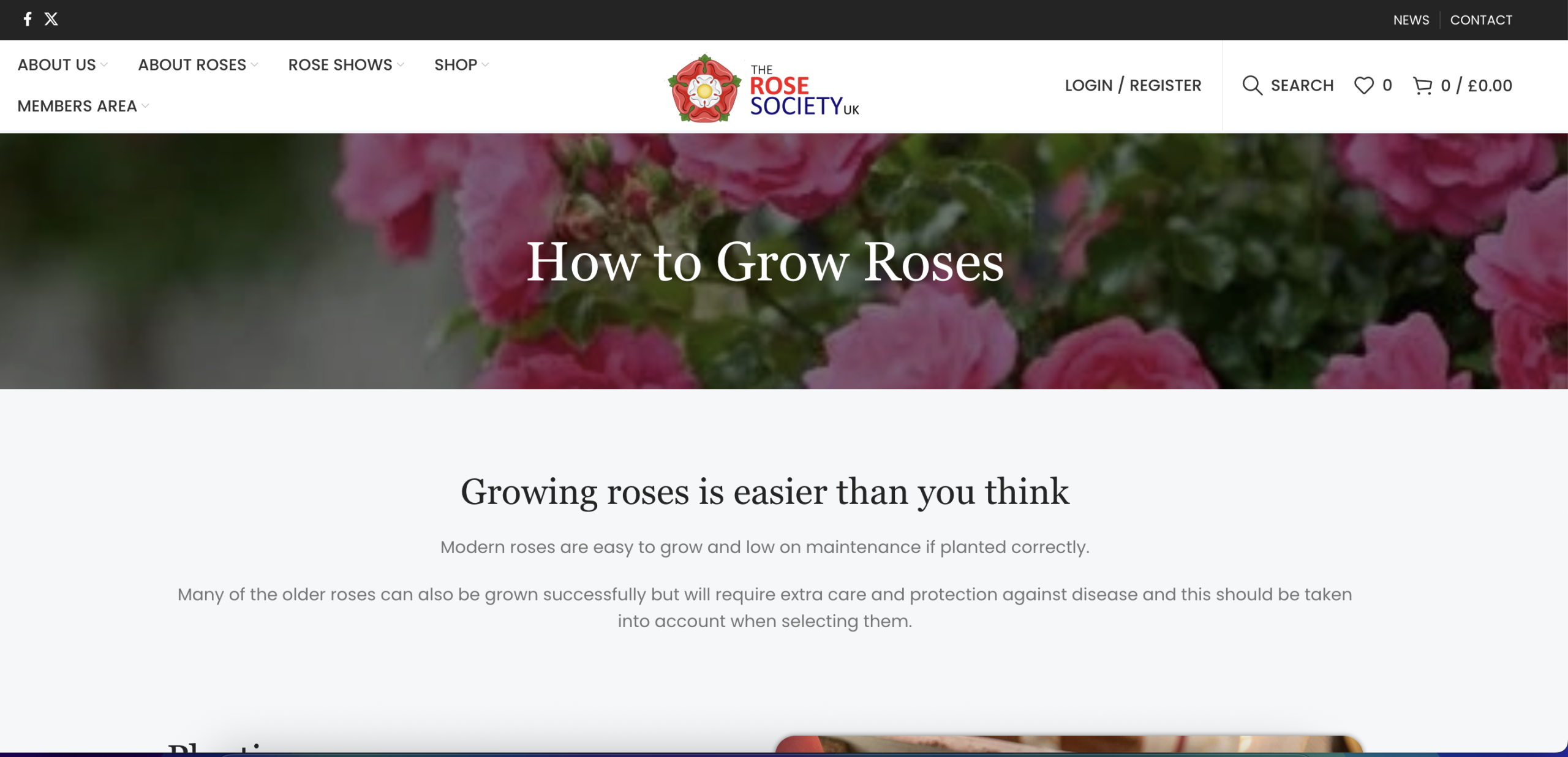Click the search magnifier icon
The image size is (1568, 757).
point(1252,86)
